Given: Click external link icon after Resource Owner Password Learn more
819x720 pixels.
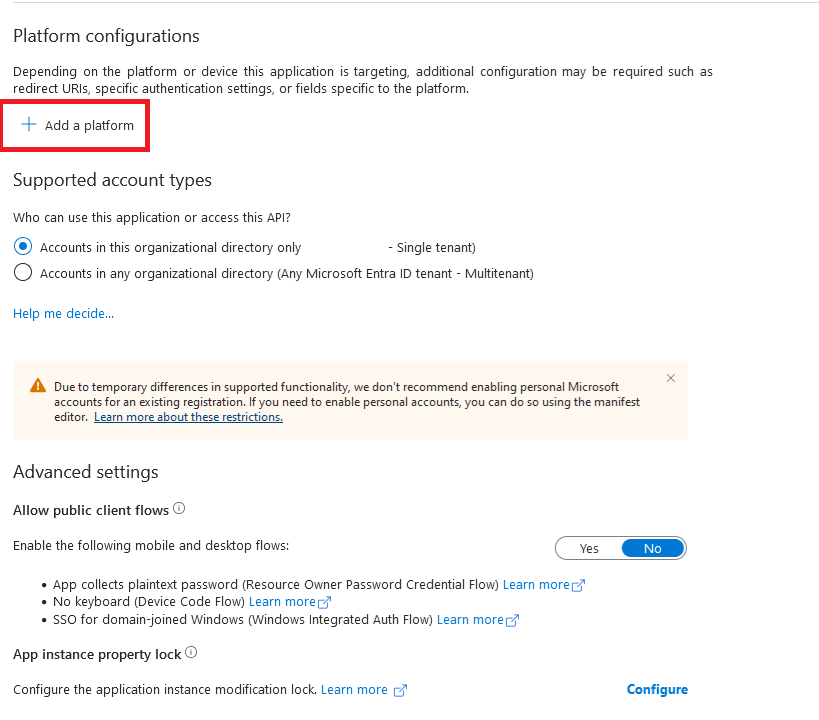Looking at the screenshot, I should [579, 586].
